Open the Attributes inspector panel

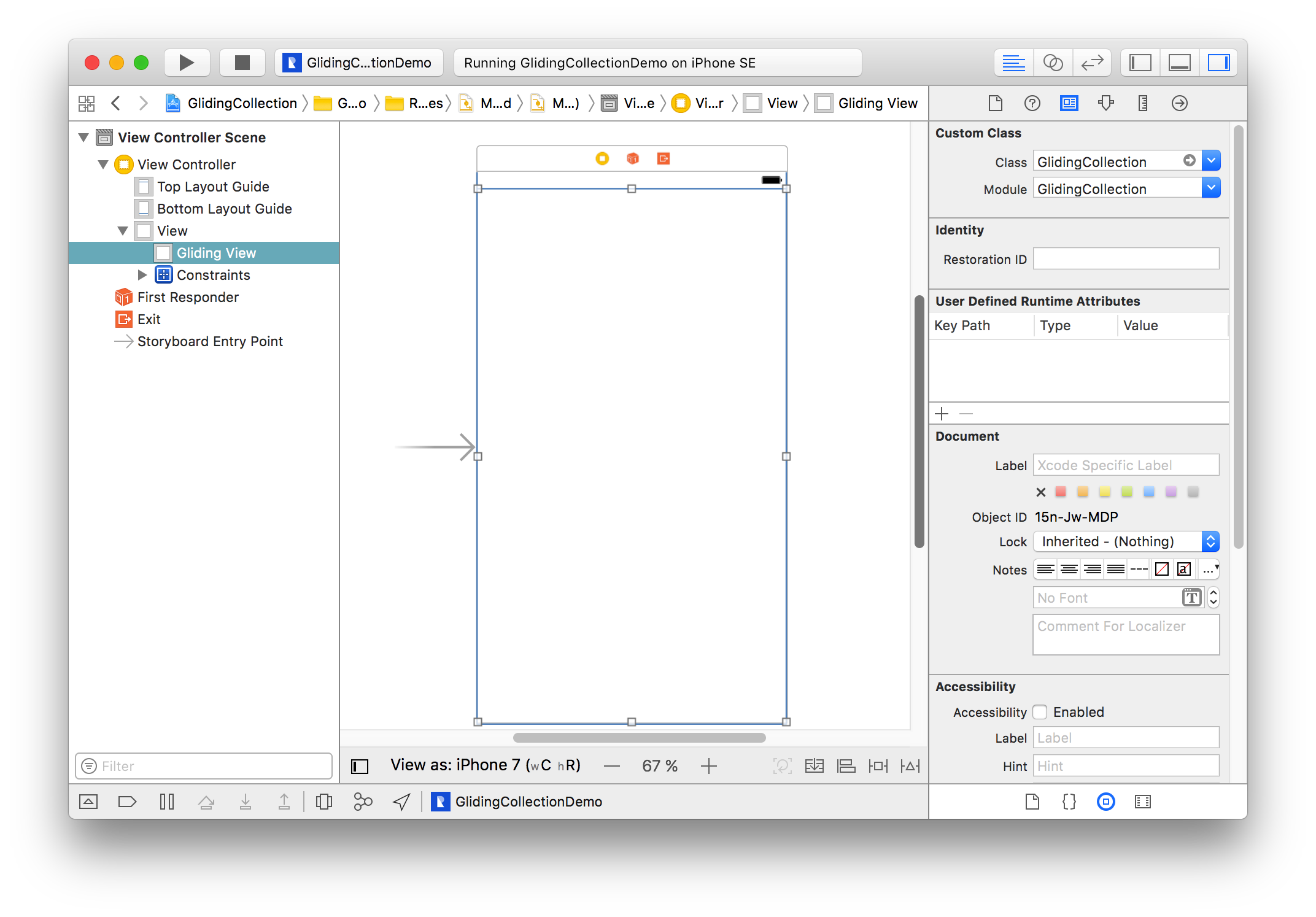pos(1109,103)
